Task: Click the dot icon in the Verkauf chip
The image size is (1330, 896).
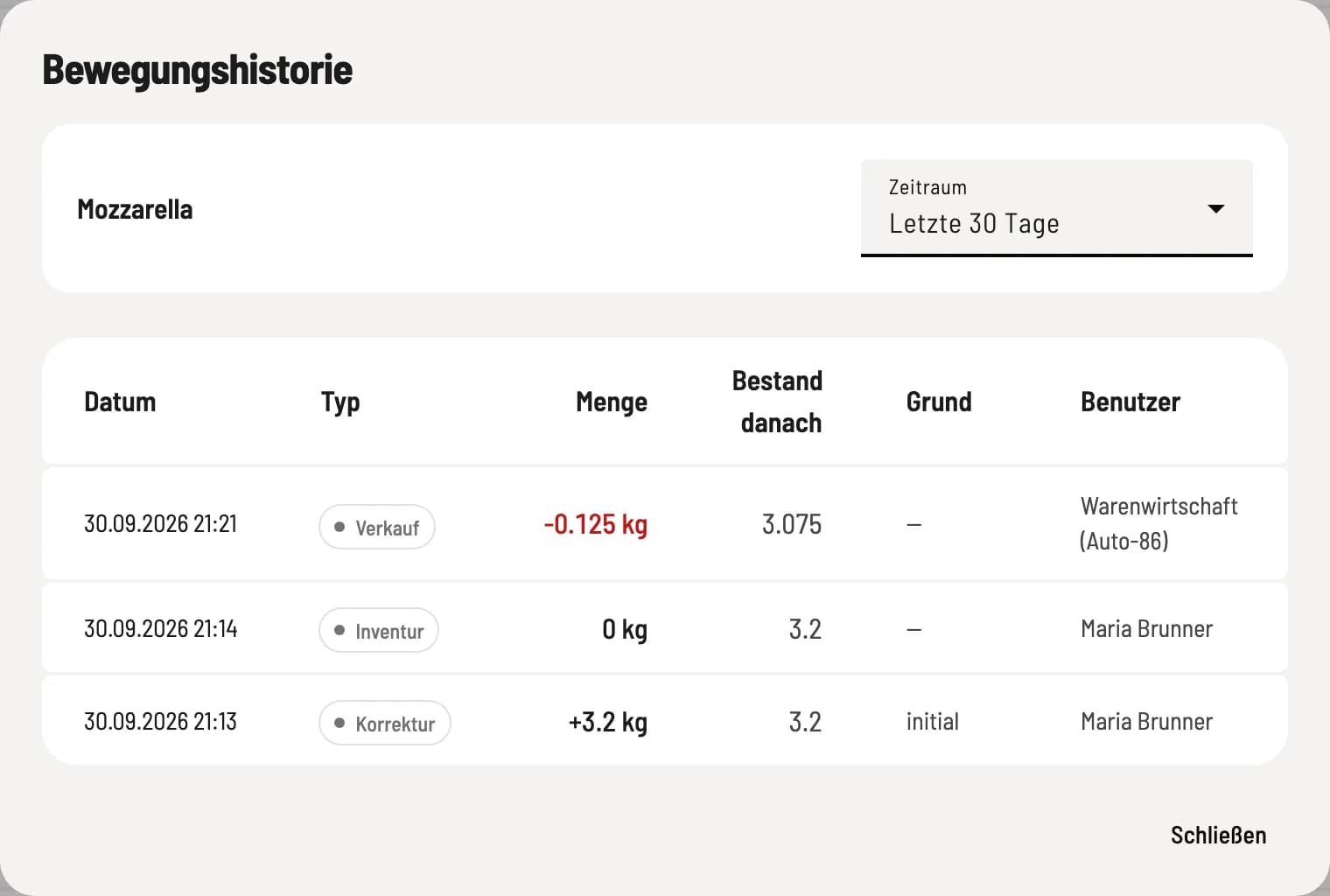Action: click(x=339, y=527)
